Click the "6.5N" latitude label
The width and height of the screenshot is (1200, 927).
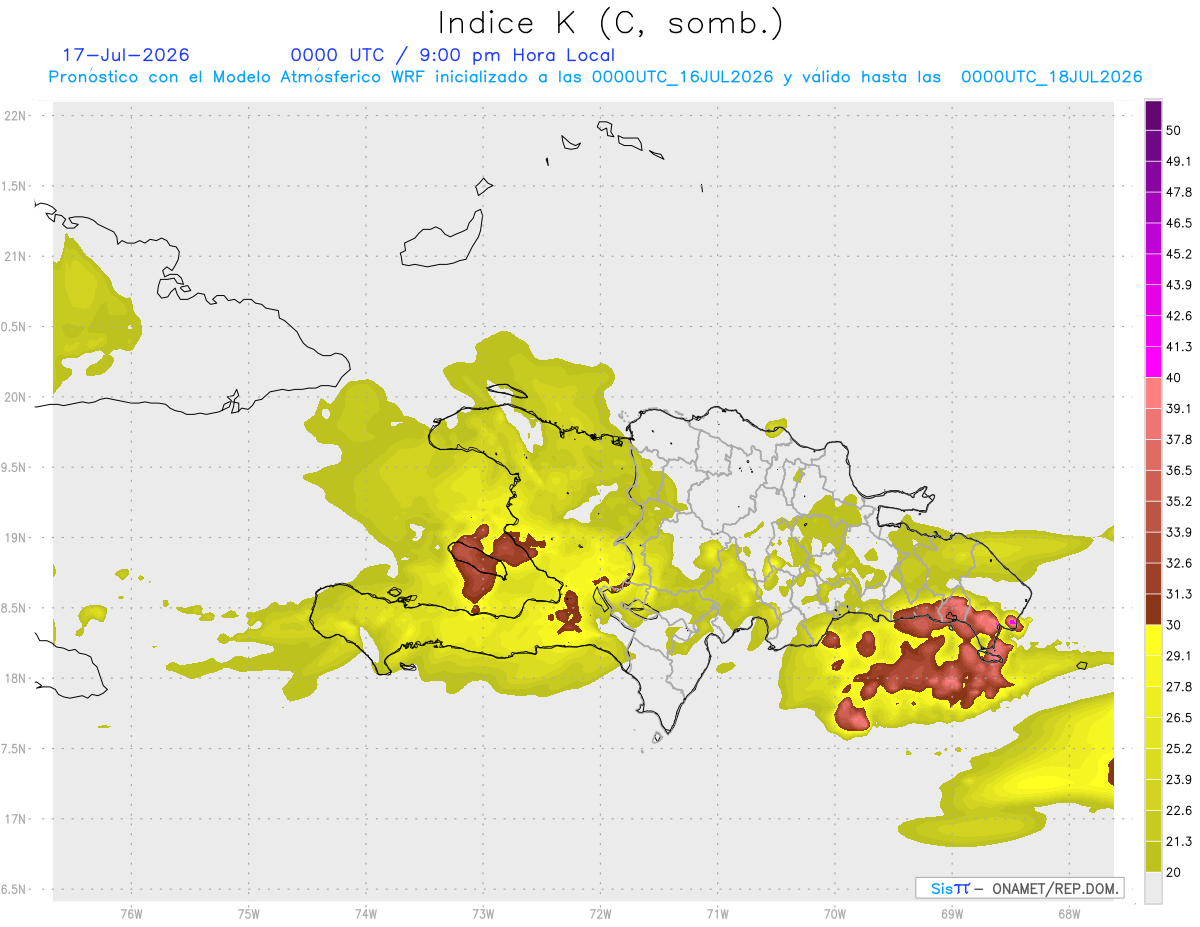coord(15,889)
